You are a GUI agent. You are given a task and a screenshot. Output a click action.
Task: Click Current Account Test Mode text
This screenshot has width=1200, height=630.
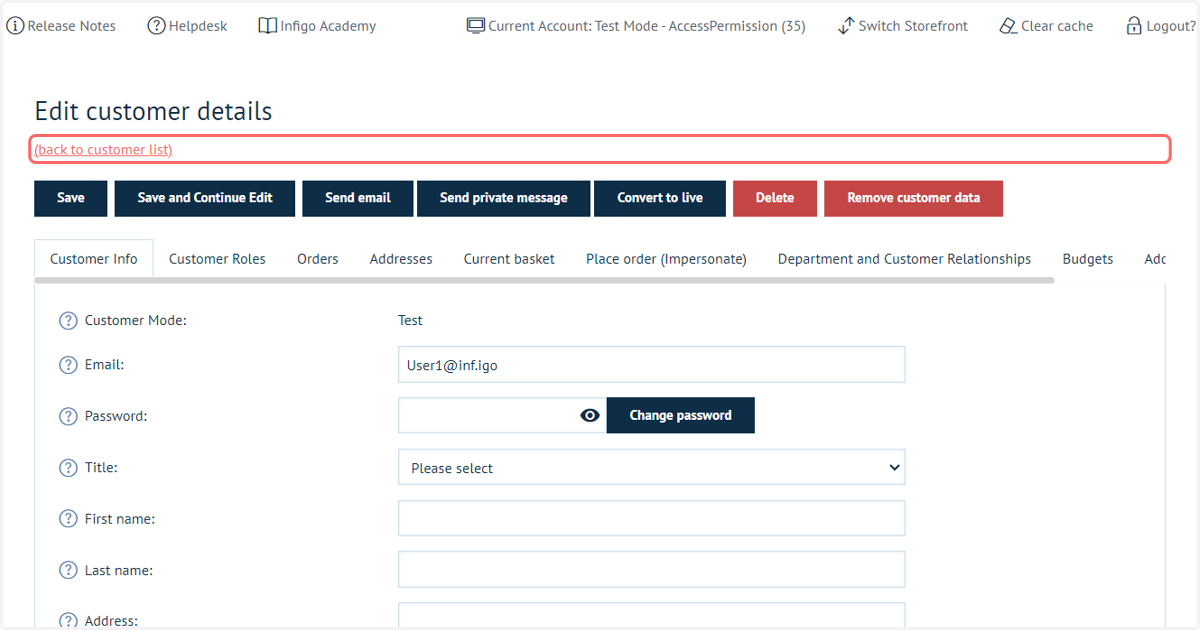pyautogui.click(x=647, y=26)
